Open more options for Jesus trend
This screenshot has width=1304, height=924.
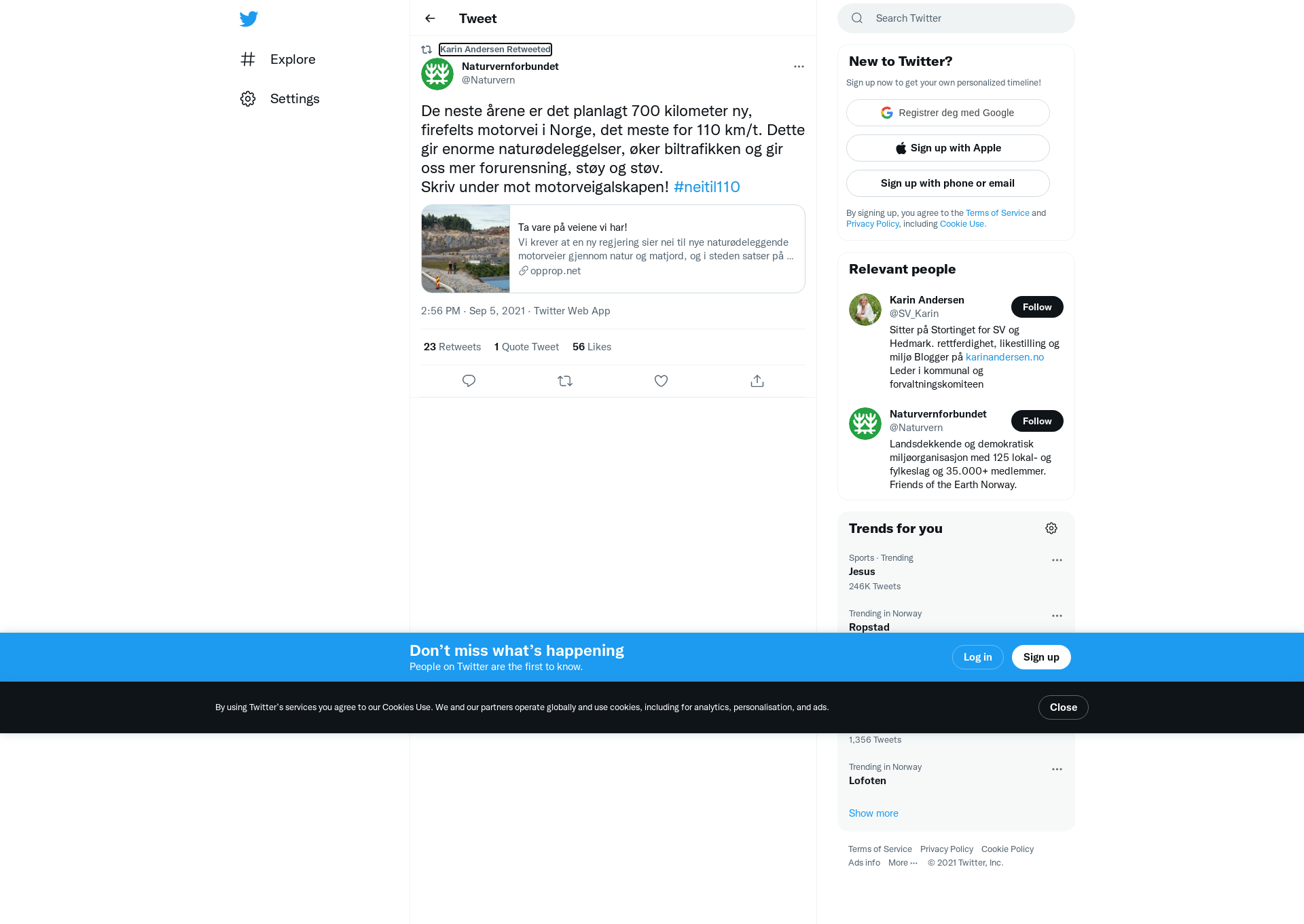point(1057,560)
